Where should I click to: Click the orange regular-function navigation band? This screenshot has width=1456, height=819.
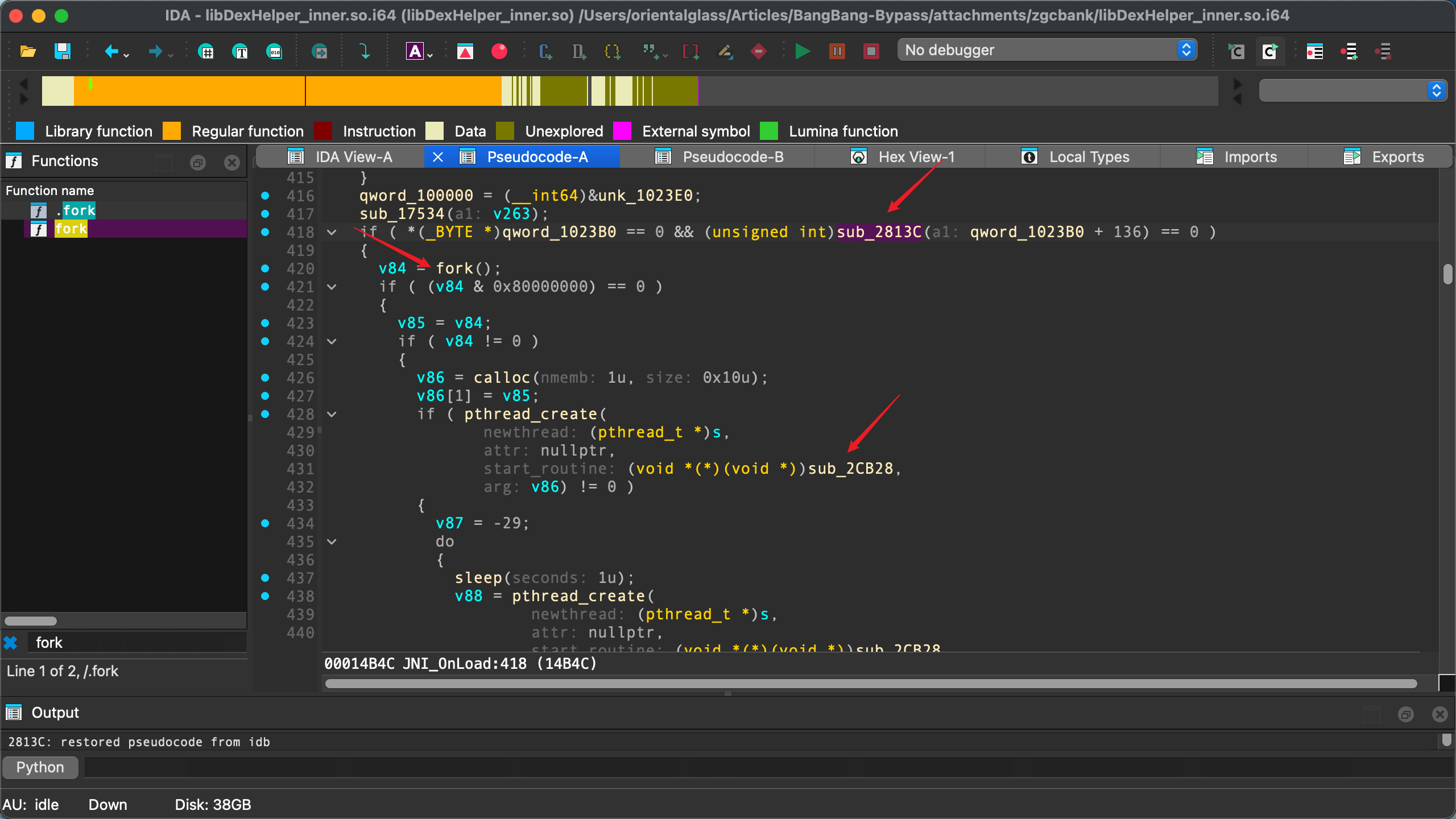[287, 91]
